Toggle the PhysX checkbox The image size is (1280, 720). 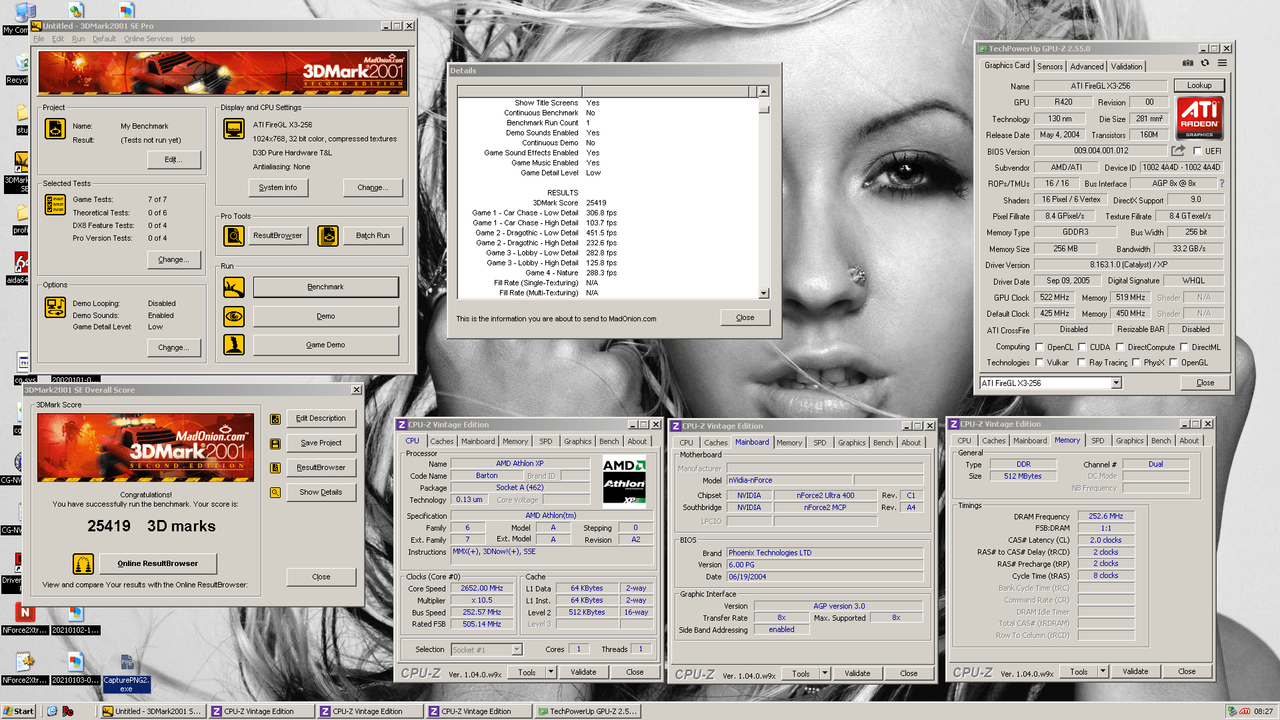click(x=1137, y=362)
